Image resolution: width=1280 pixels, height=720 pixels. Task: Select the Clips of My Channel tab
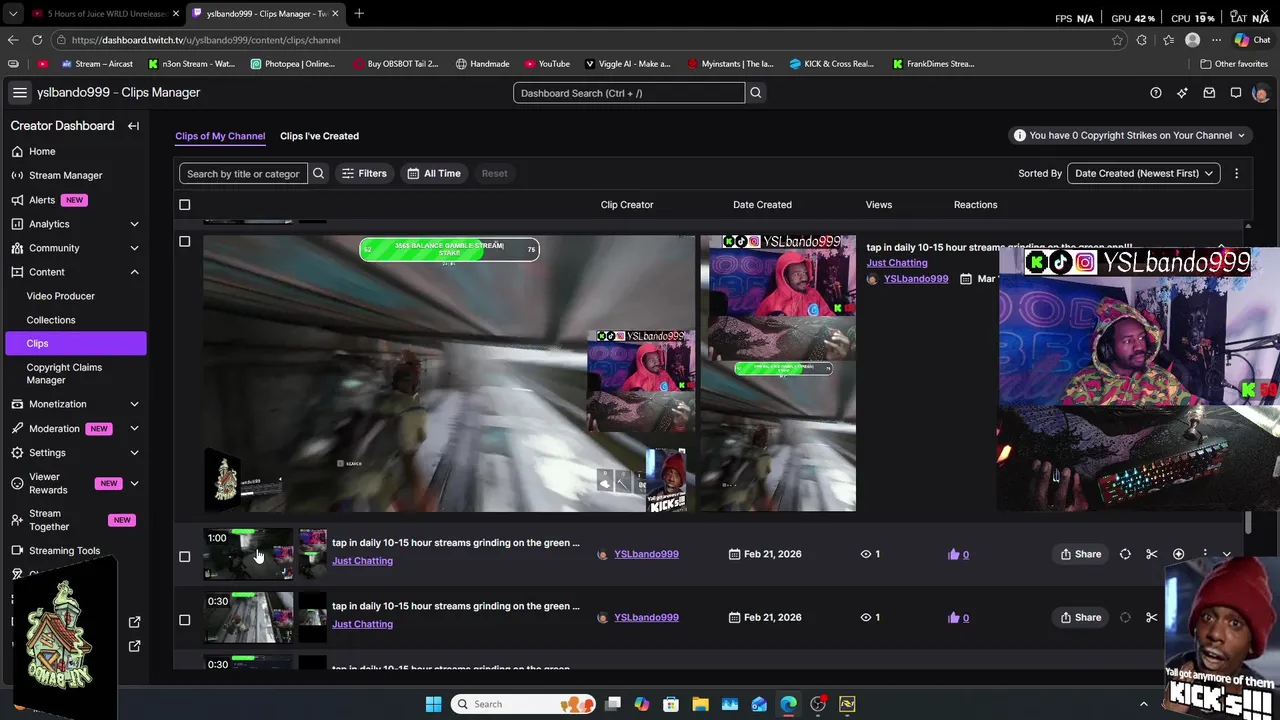[x=220, y=136]
